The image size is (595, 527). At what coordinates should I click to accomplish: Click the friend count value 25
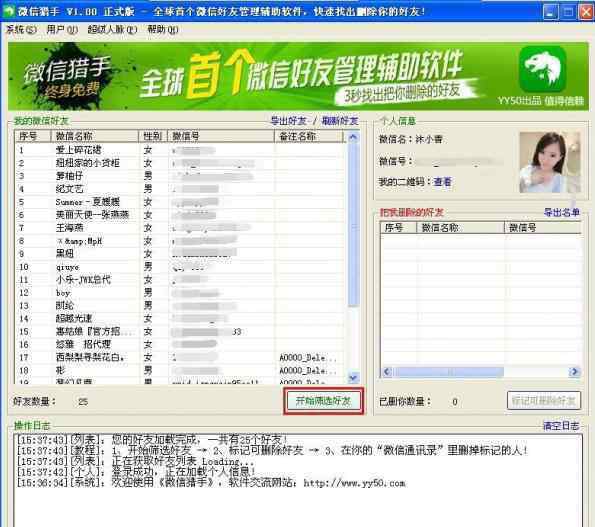[83, 401]
